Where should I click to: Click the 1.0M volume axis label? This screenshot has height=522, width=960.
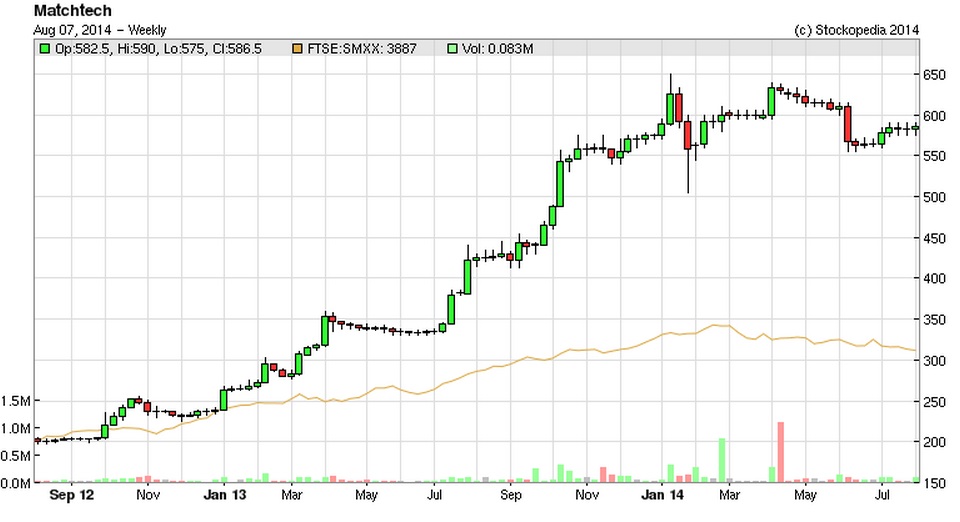(x=16, y=428)
